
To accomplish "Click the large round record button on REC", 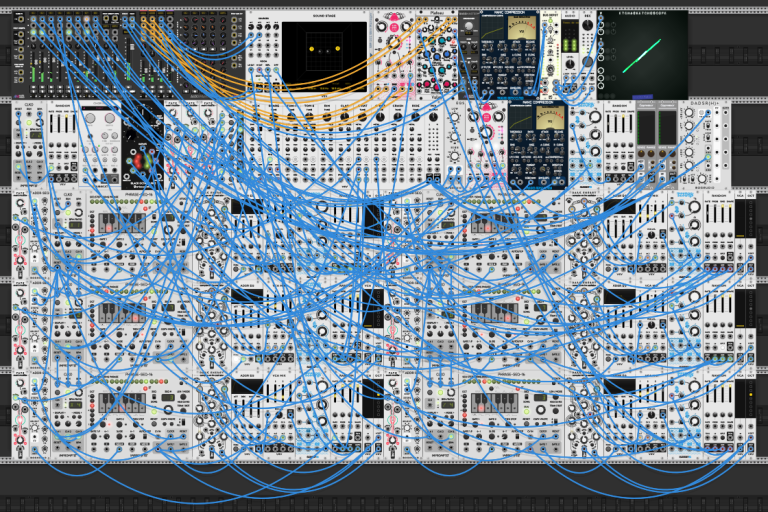I will 587,61.
